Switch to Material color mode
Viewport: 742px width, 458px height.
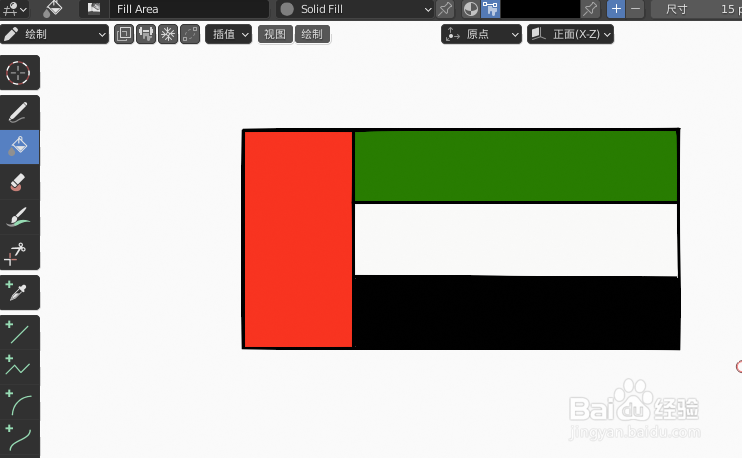coord(471,9)
